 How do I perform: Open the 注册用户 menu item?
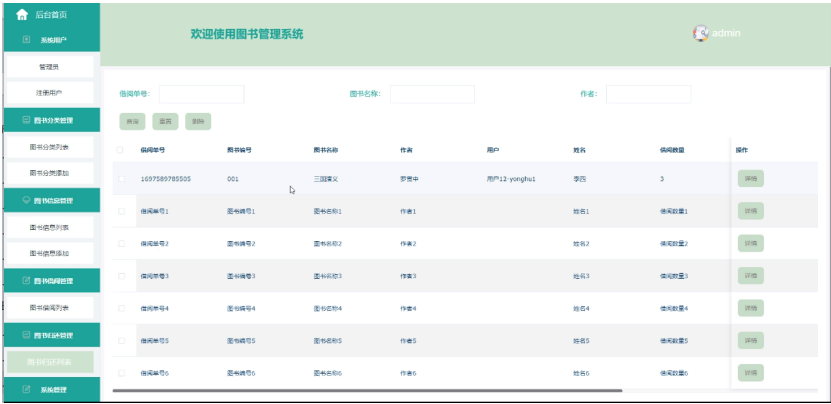[x=50, y=93]
